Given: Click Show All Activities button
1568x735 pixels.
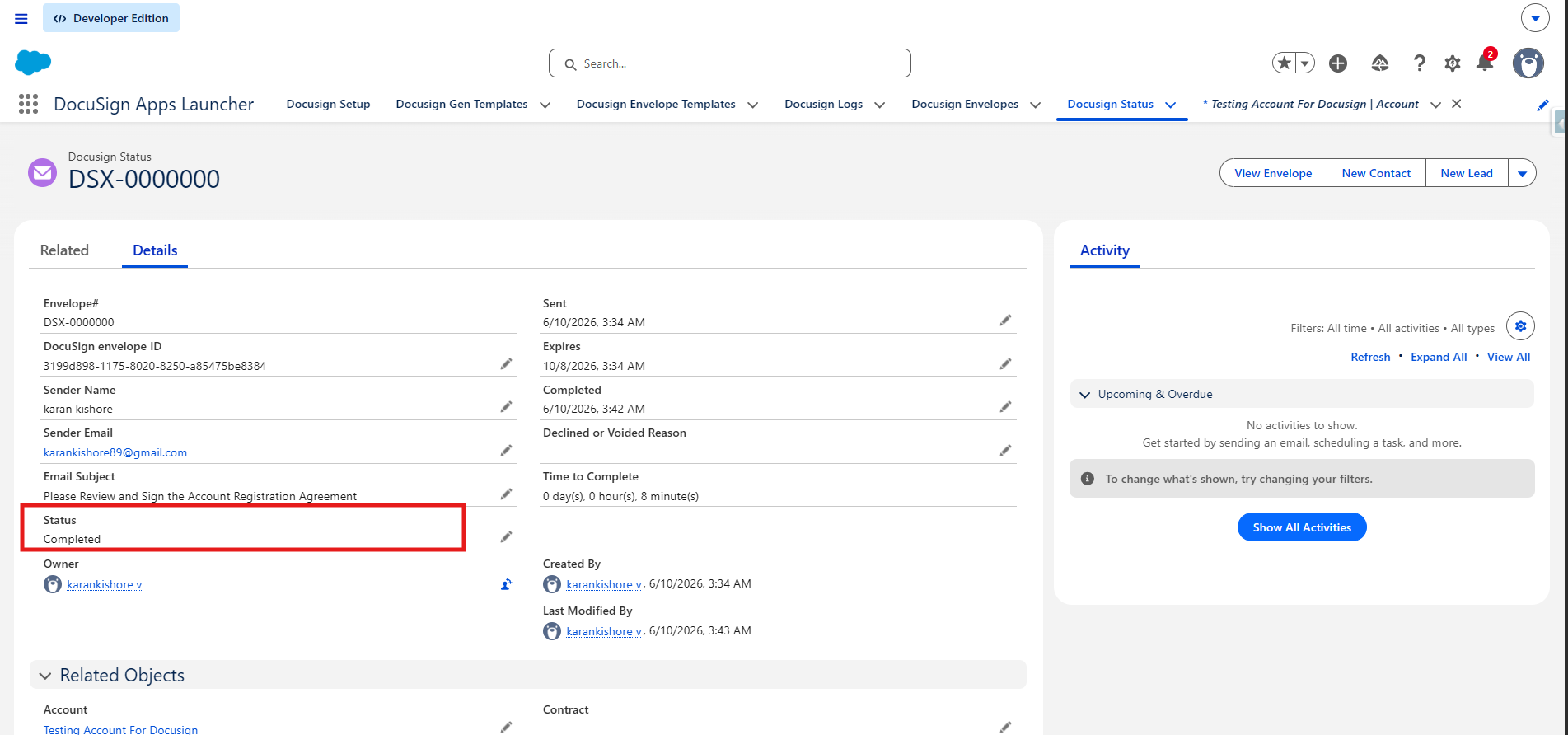Looking at the screenshot, I should click(1302, 527).
